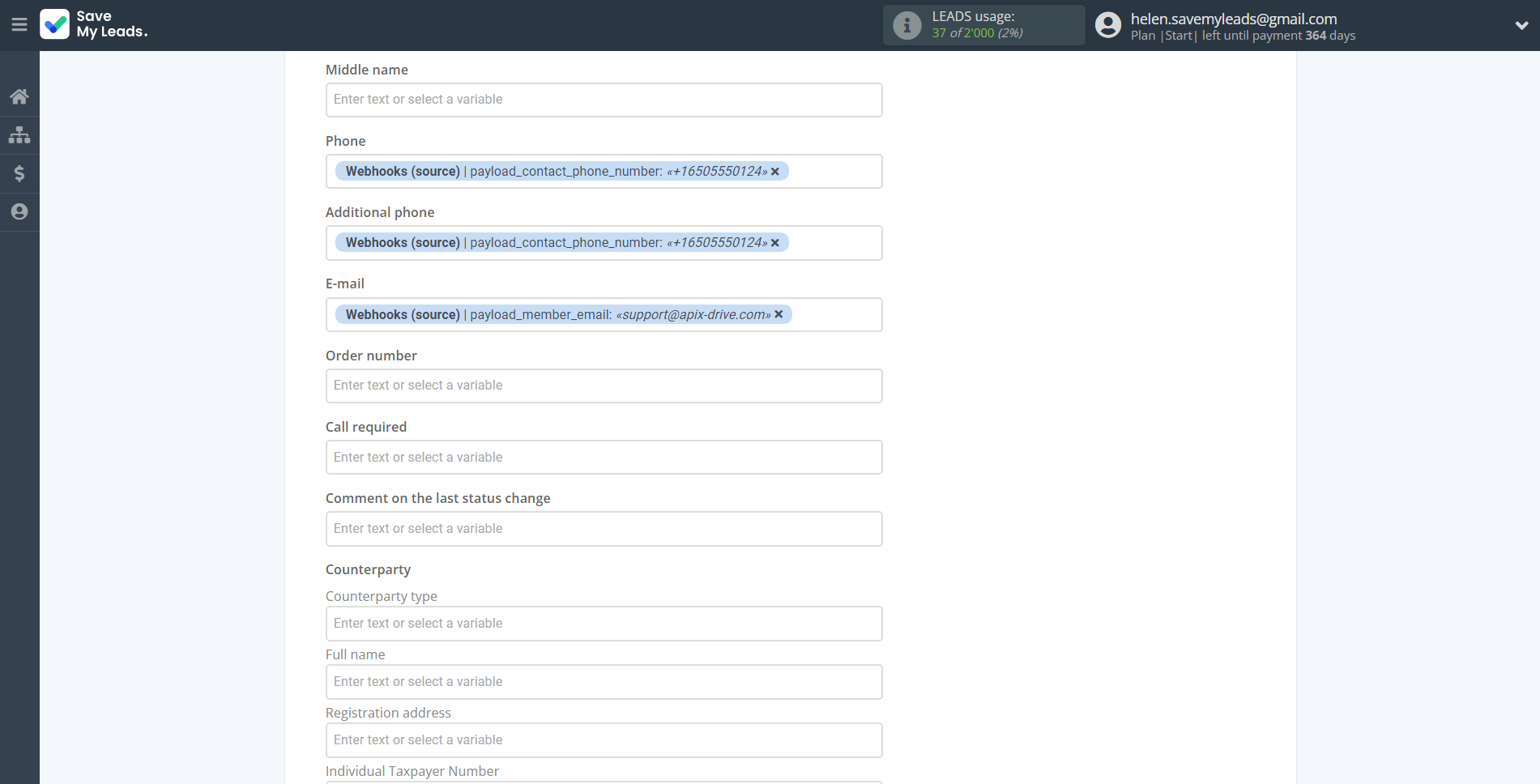1540x784 pixels.
Task: Remove the Additional phone variable tag
Action: (x=775, y=243)
